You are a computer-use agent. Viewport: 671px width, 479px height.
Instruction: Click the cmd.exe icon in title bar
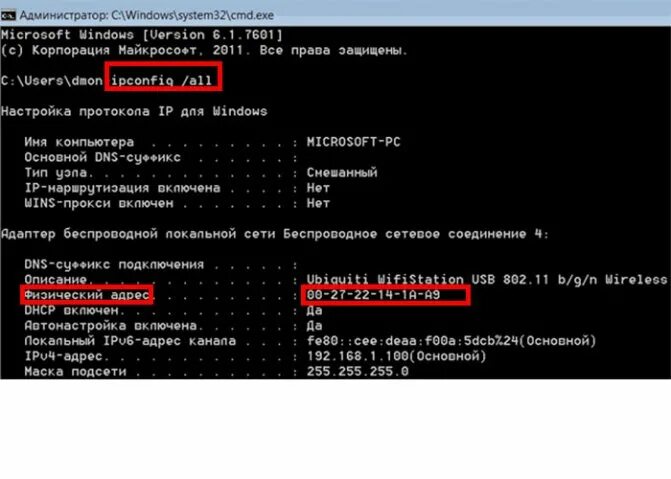pos(8,16)
